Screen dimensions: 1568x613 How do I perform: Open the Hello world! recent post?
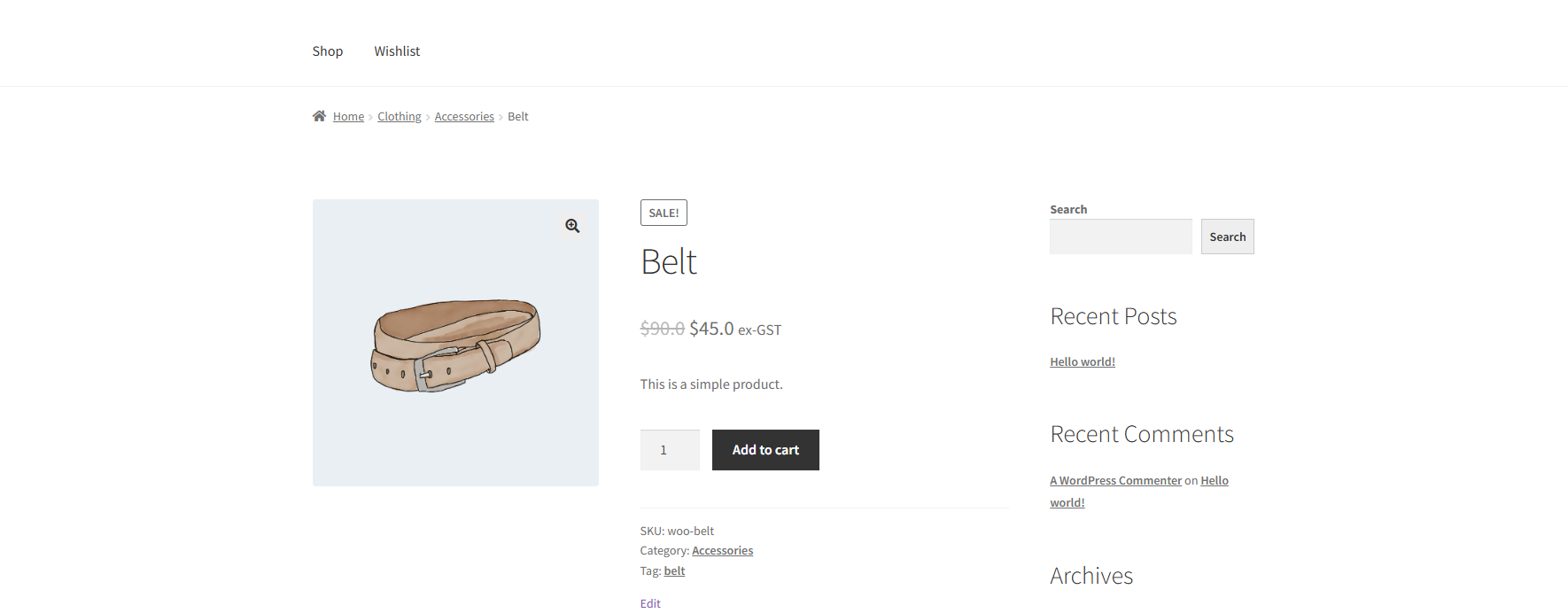coord(1082,361)
